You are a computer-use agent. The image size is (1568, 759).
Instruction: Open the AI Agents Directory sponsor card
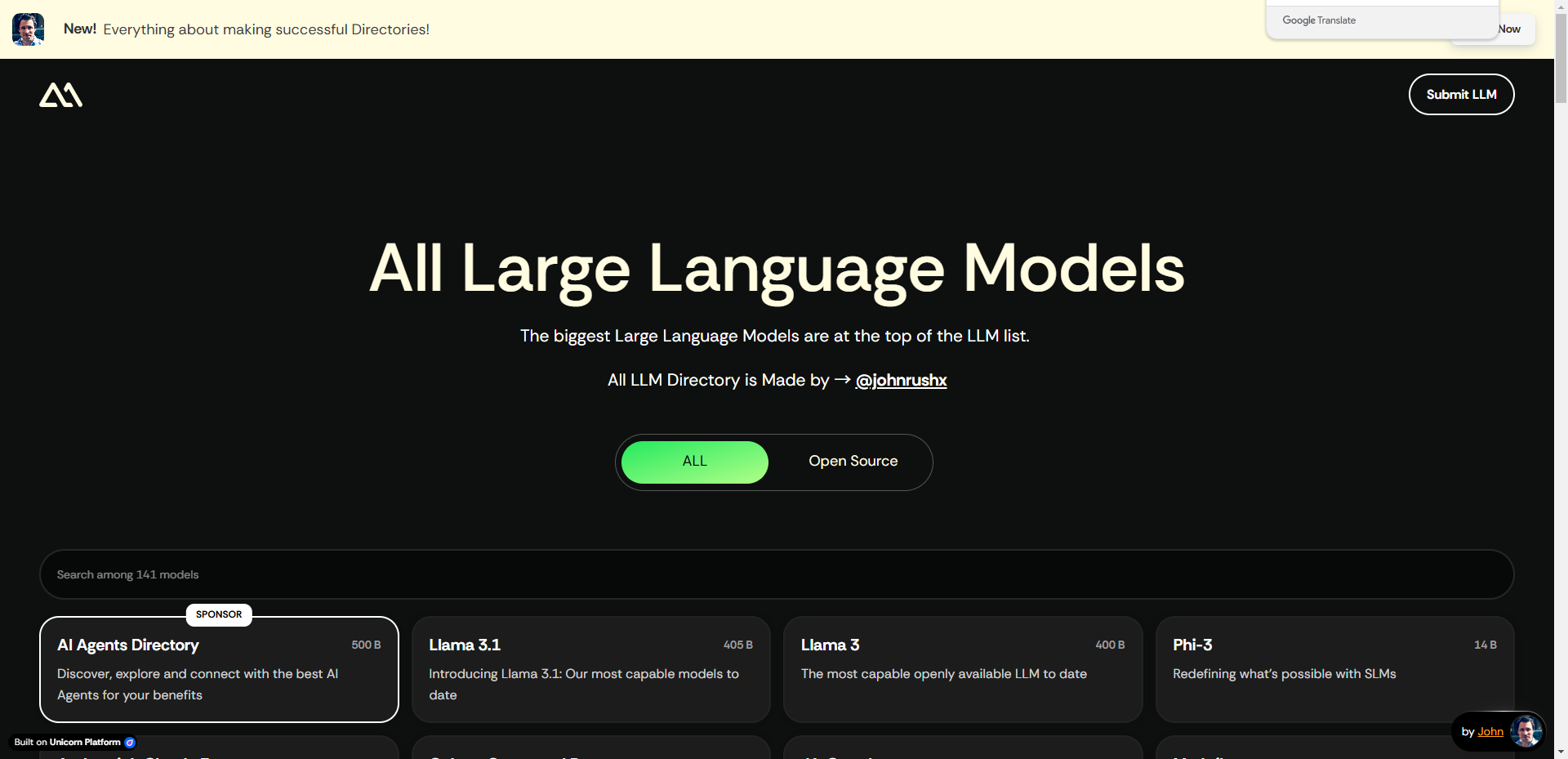pos(218,670)
